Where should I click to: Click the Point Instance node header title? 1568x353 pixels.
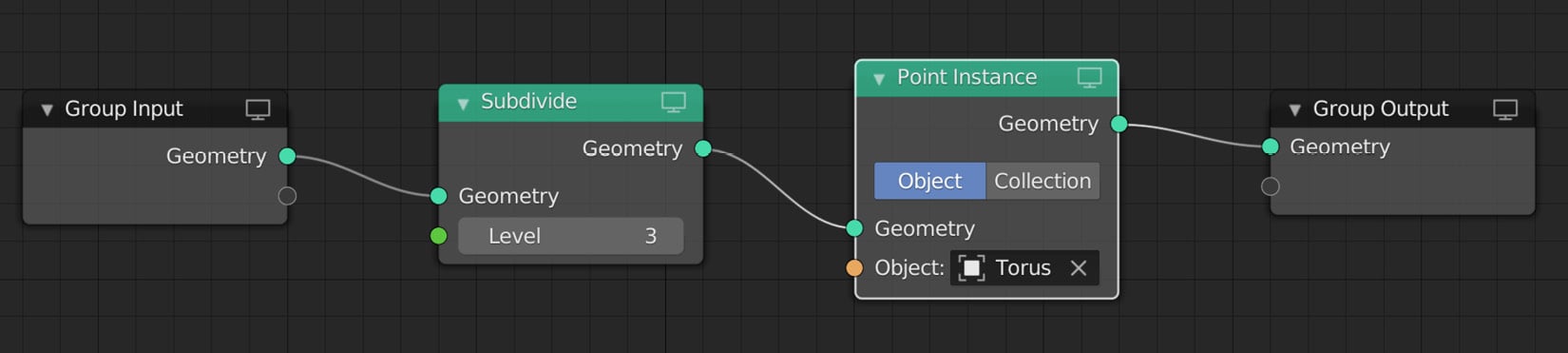click(966, 77)
